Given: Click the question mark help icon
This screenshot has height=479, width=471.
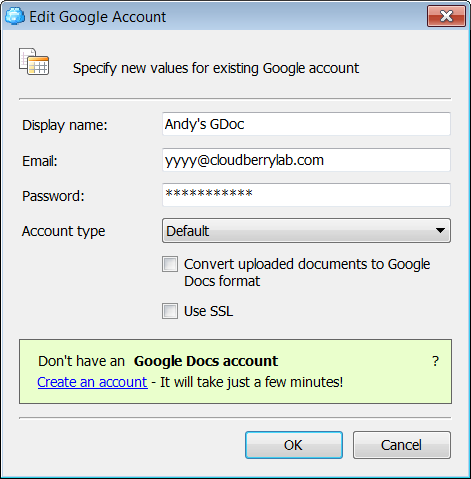Looking at the screenshot, I should pos(435,361).
